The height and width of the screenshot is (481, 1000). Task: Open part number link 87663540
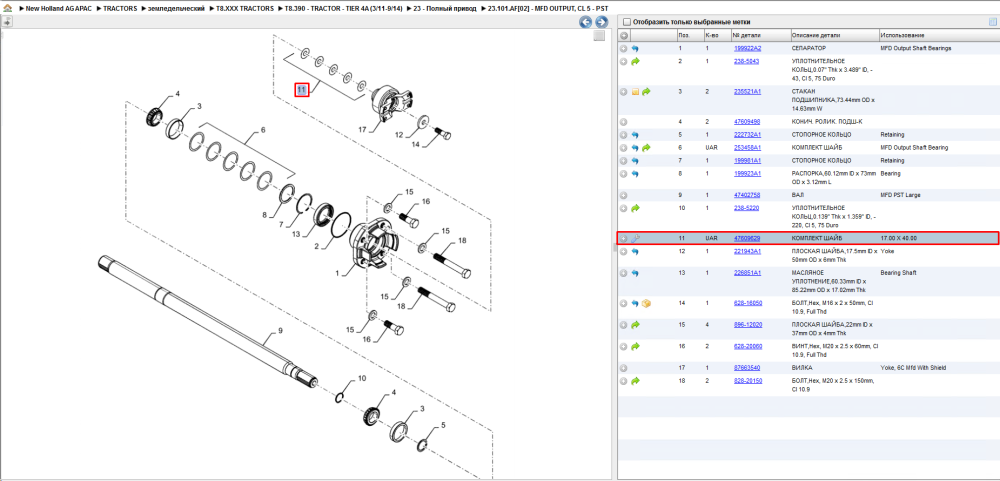[x=747, y=368]
